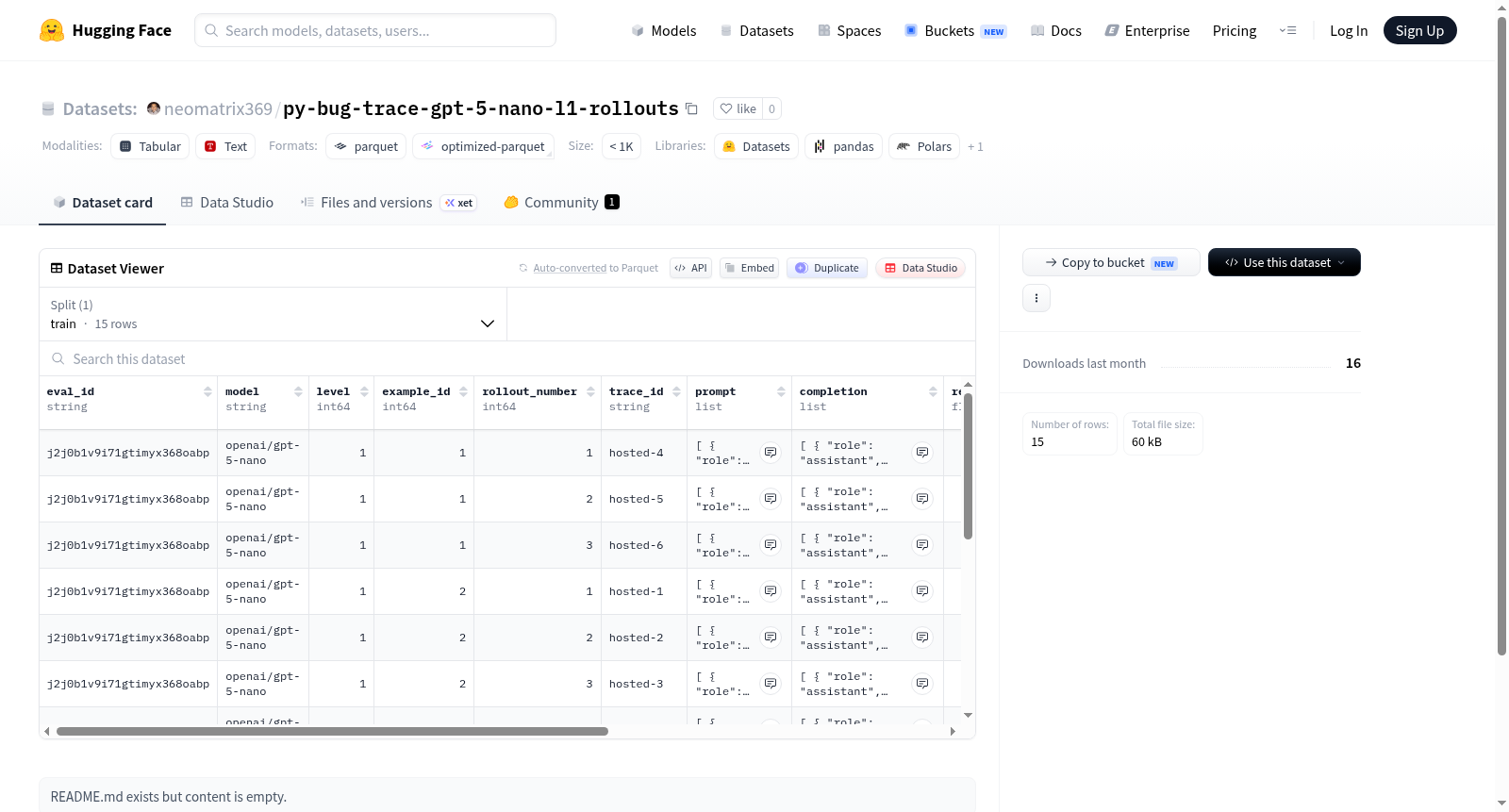This screenshot has width=1509, height=812.
Task: Open the more options three-dot button
Action: pos(1036,298)
